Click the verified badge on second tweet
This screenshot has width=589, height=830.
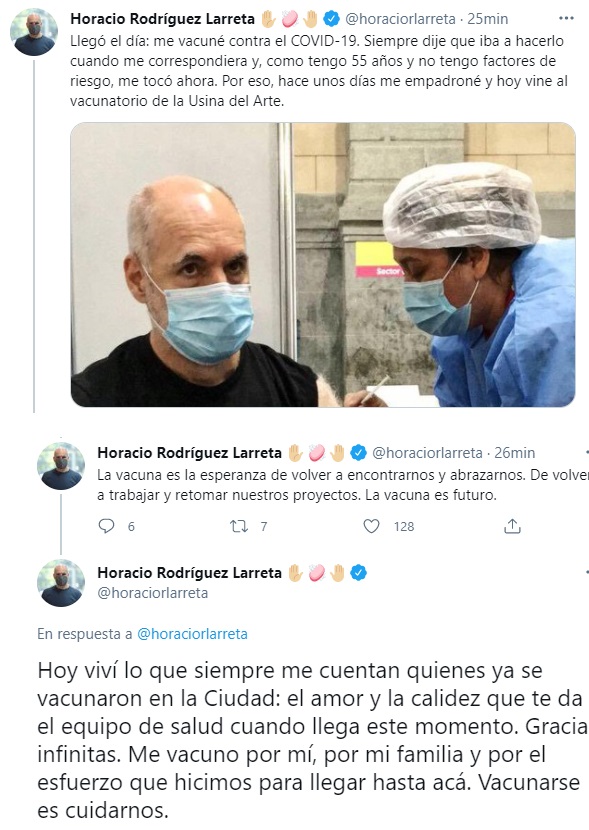(x=359, y=453)
